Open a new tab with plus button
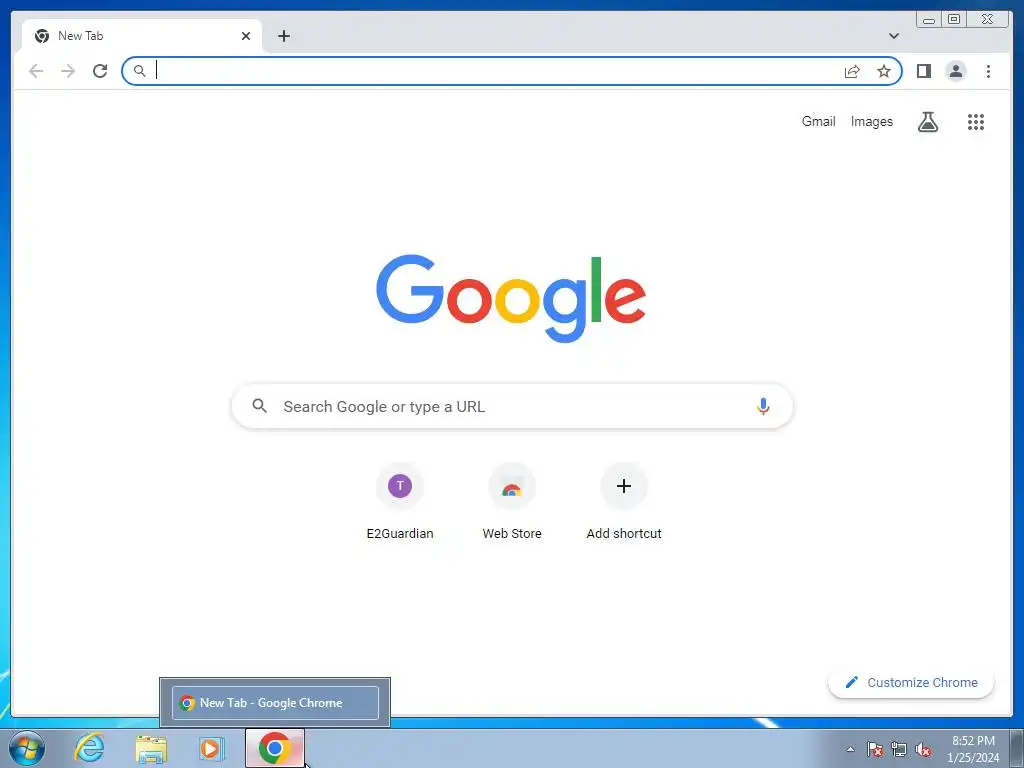This screenshot has width=1024, height=768. pos(283,36)
